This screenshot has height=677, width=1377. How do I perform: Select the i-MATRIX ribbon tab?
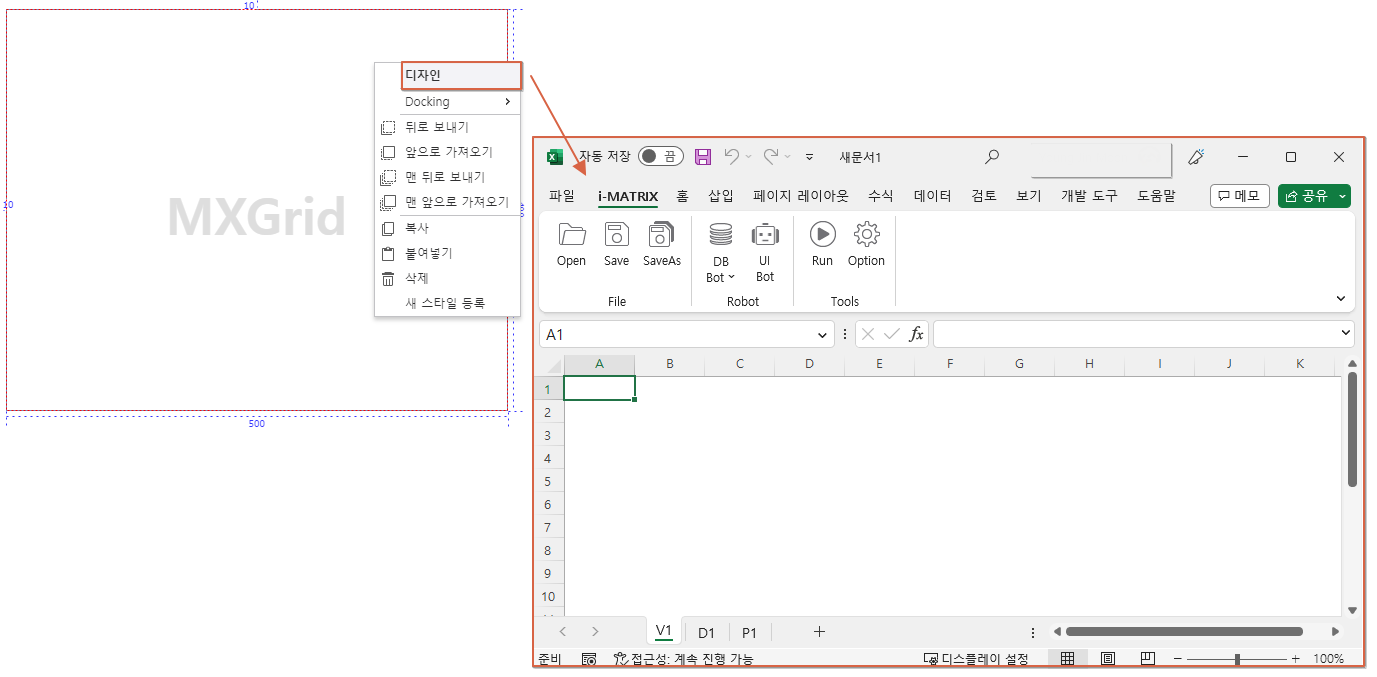(627, 197)
